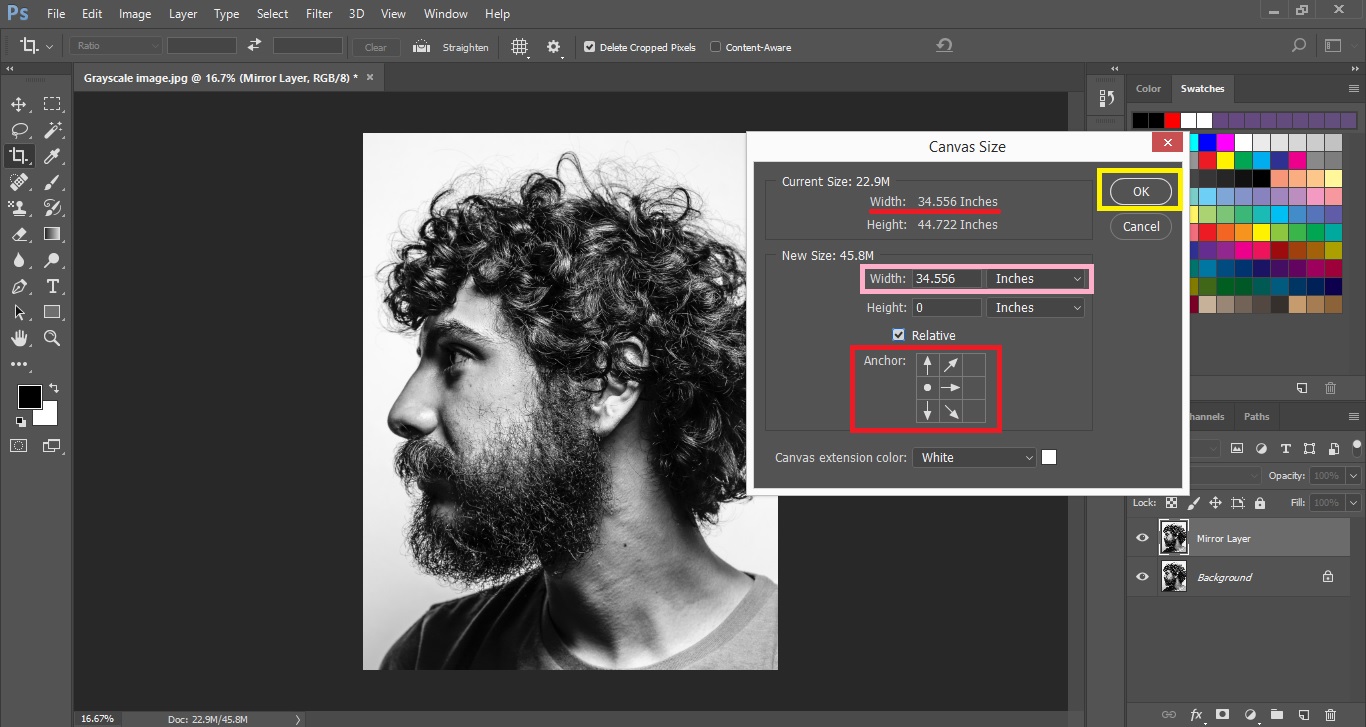Open the Canvas extension color dropdown
Screen dimensions: 1366x727
pyautogui.click(x=973, y=457)
